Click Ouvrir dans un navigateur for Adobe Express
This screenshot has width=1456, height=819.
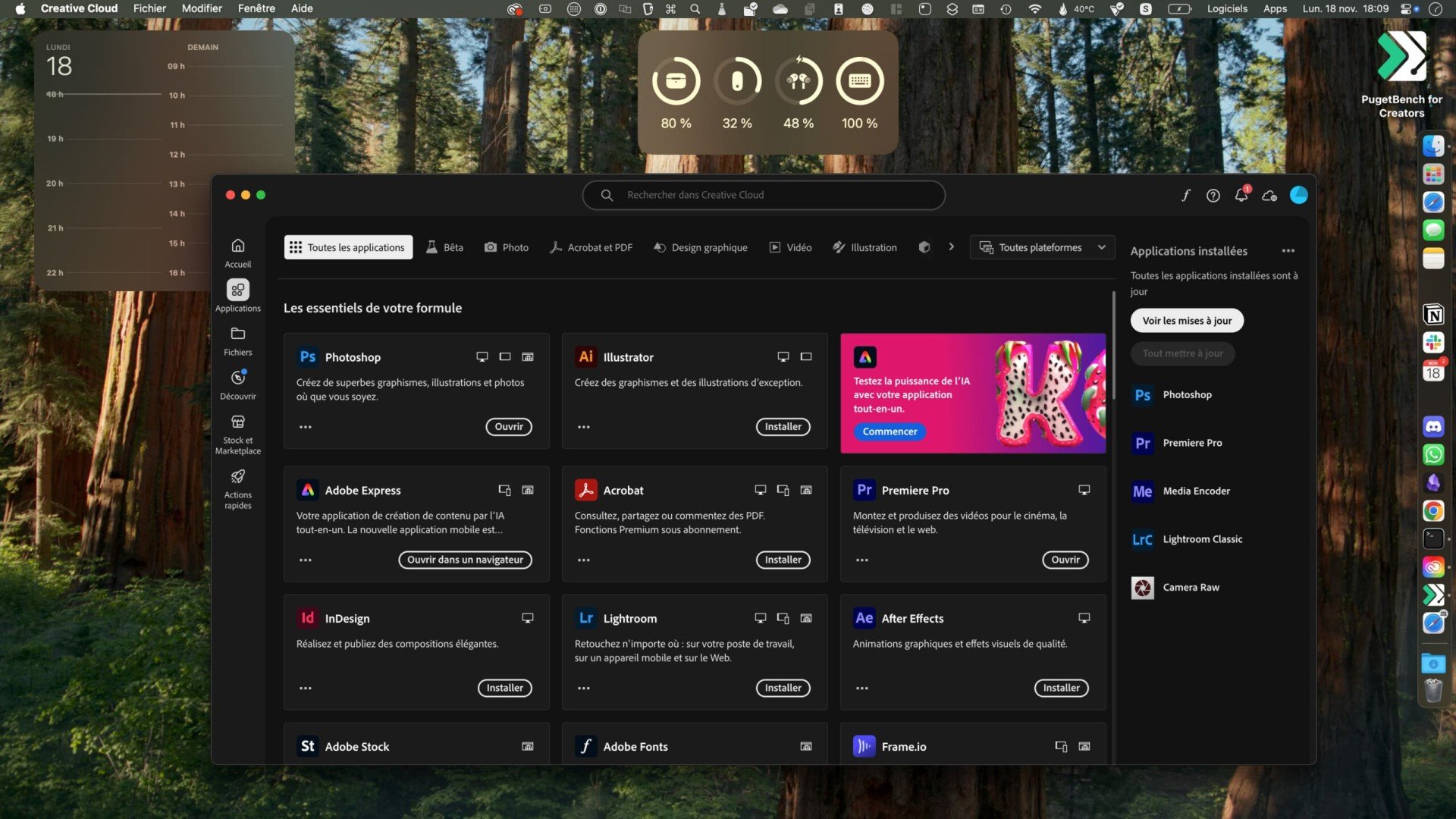point(465,560)
